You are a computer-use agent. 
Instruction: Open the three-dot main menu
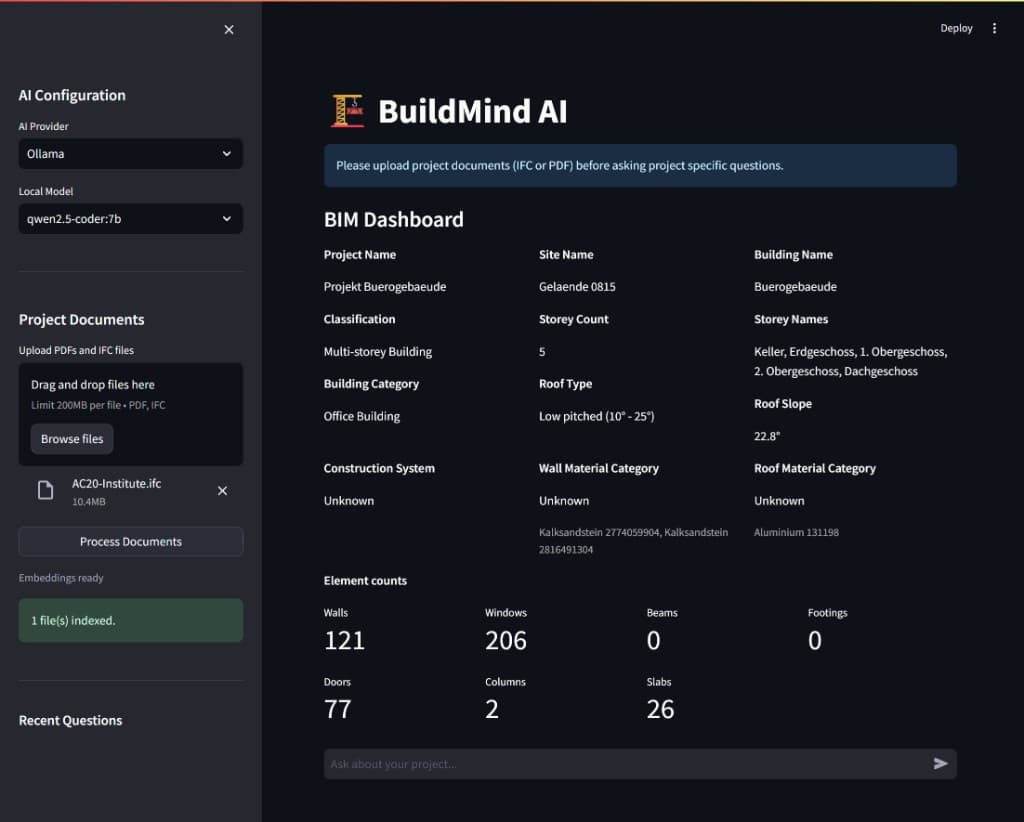[x=994, y=28]
